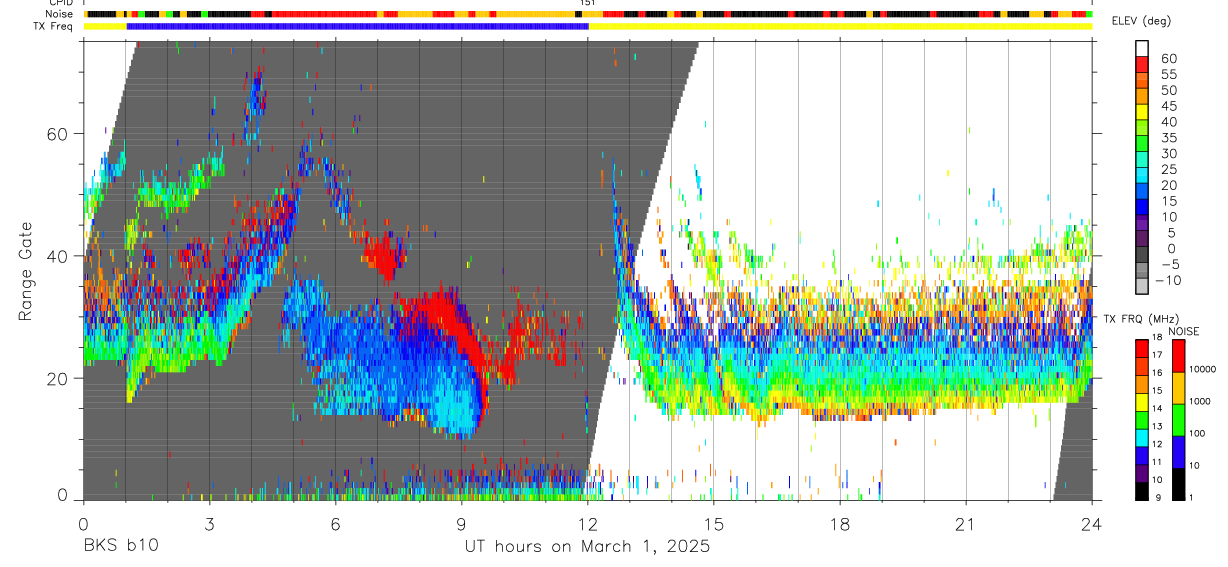1228x567 pixels.
Task: Select the red top segment of the NOISE legend
Action: pos(1178,356)
